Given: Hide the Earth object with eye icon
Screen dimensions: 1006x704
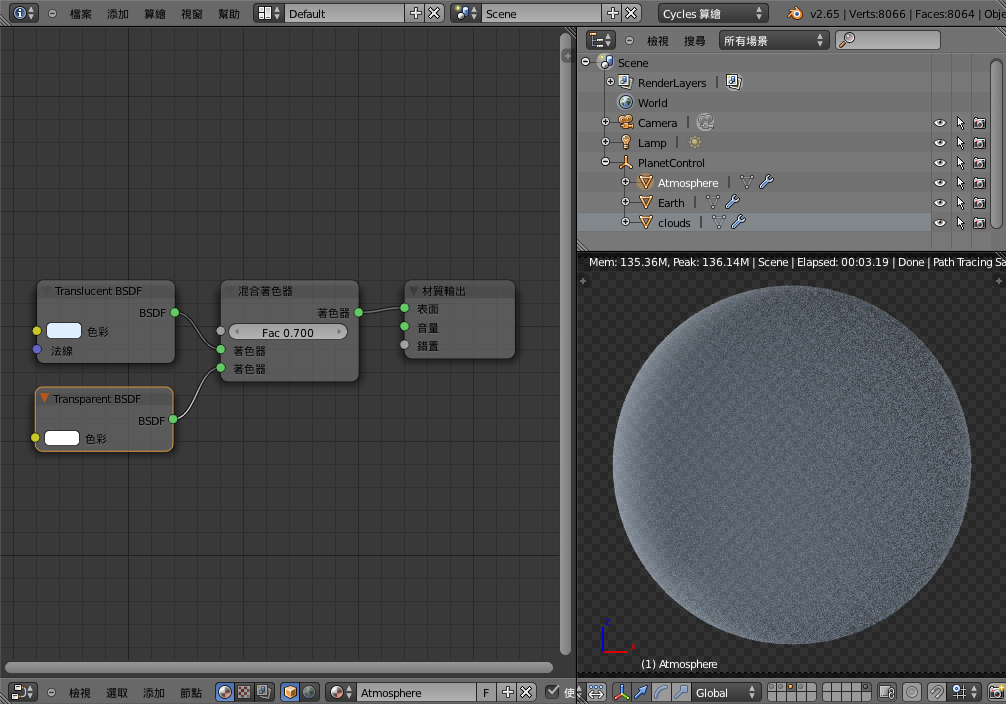Looking at the screenshot, I should [940, 203].
